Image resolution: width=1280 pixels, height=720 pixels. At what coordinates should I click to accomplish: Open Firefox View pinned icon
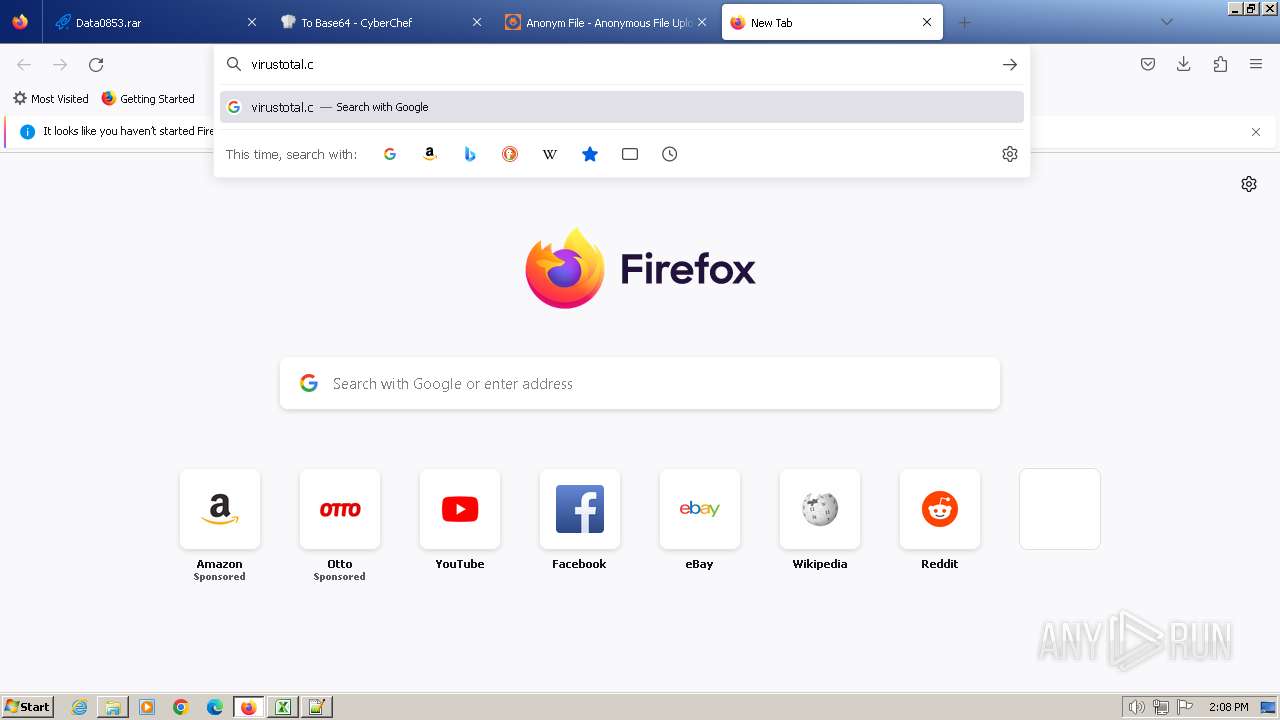pos(20,22)
